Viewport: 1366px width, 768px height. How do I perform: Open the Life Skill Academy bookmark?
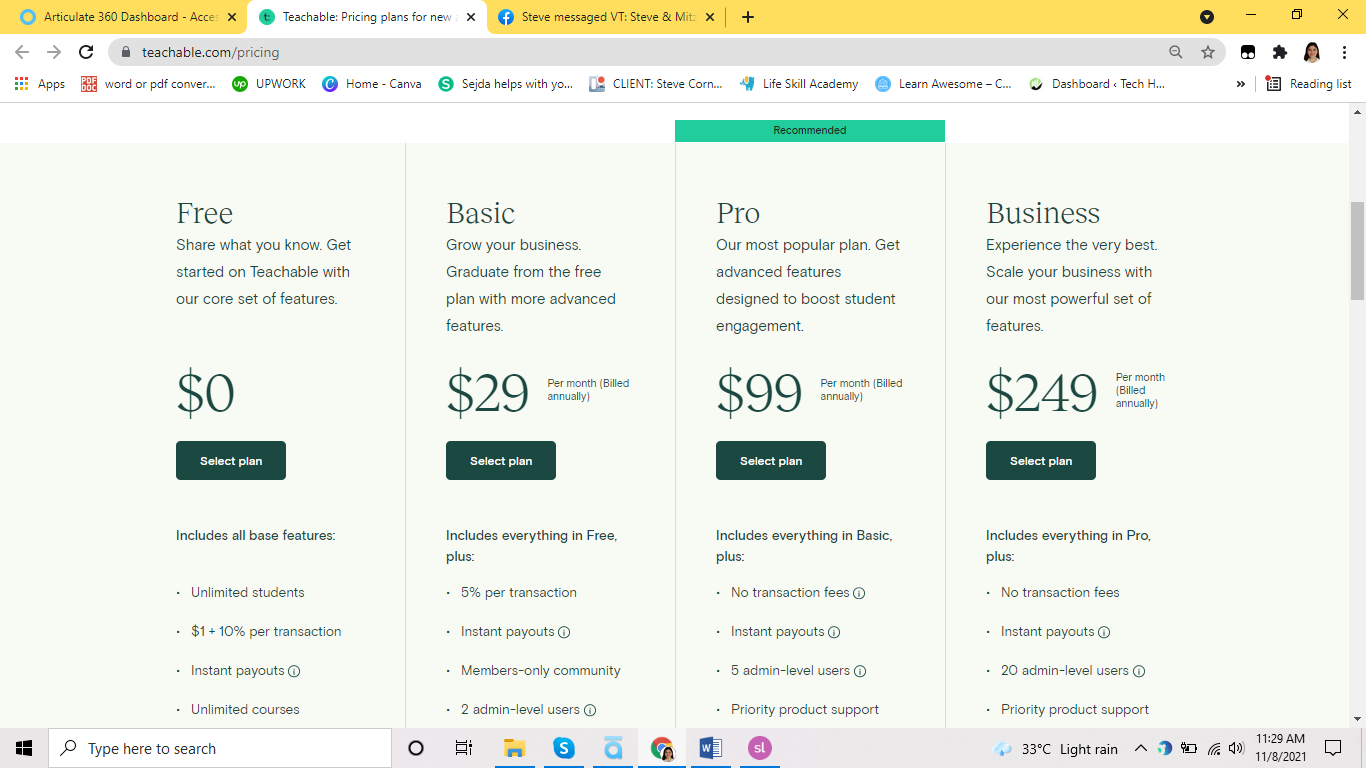pos(799,84)
